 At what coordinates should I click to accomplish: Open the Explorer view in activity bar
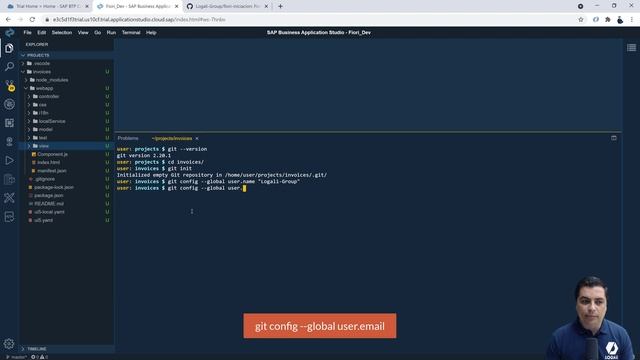(x=9, y=48)
